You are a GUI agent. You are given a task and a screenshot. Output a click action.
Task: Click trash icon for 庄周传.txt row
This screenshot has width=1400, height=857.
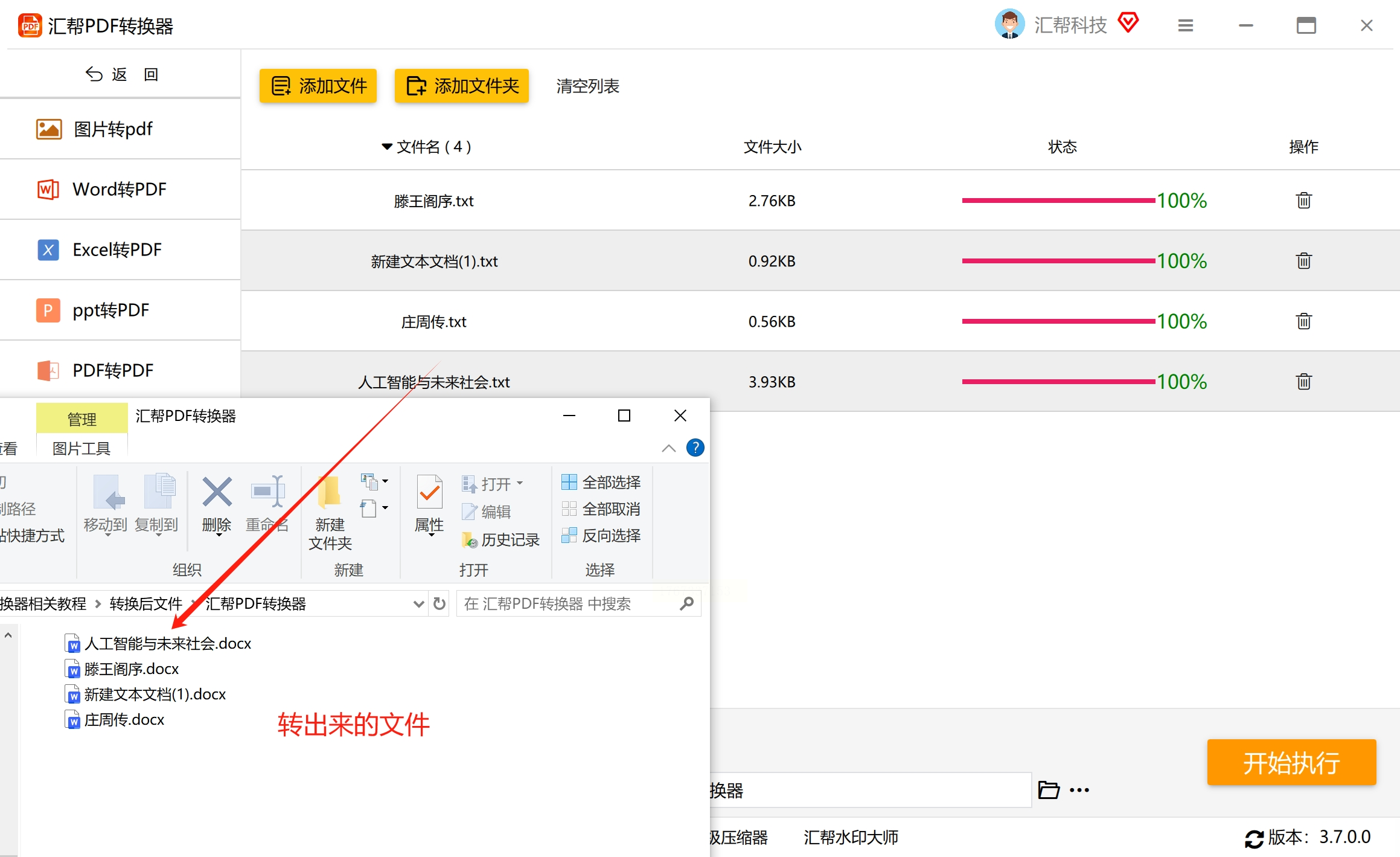pos(1303,321)
